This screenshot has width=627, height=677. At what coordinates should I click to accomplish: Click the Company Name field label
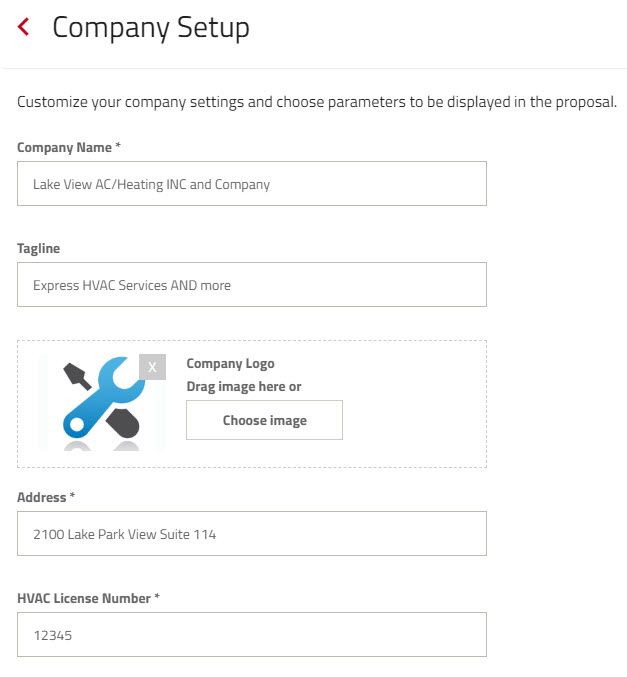(x=64, y=148)
